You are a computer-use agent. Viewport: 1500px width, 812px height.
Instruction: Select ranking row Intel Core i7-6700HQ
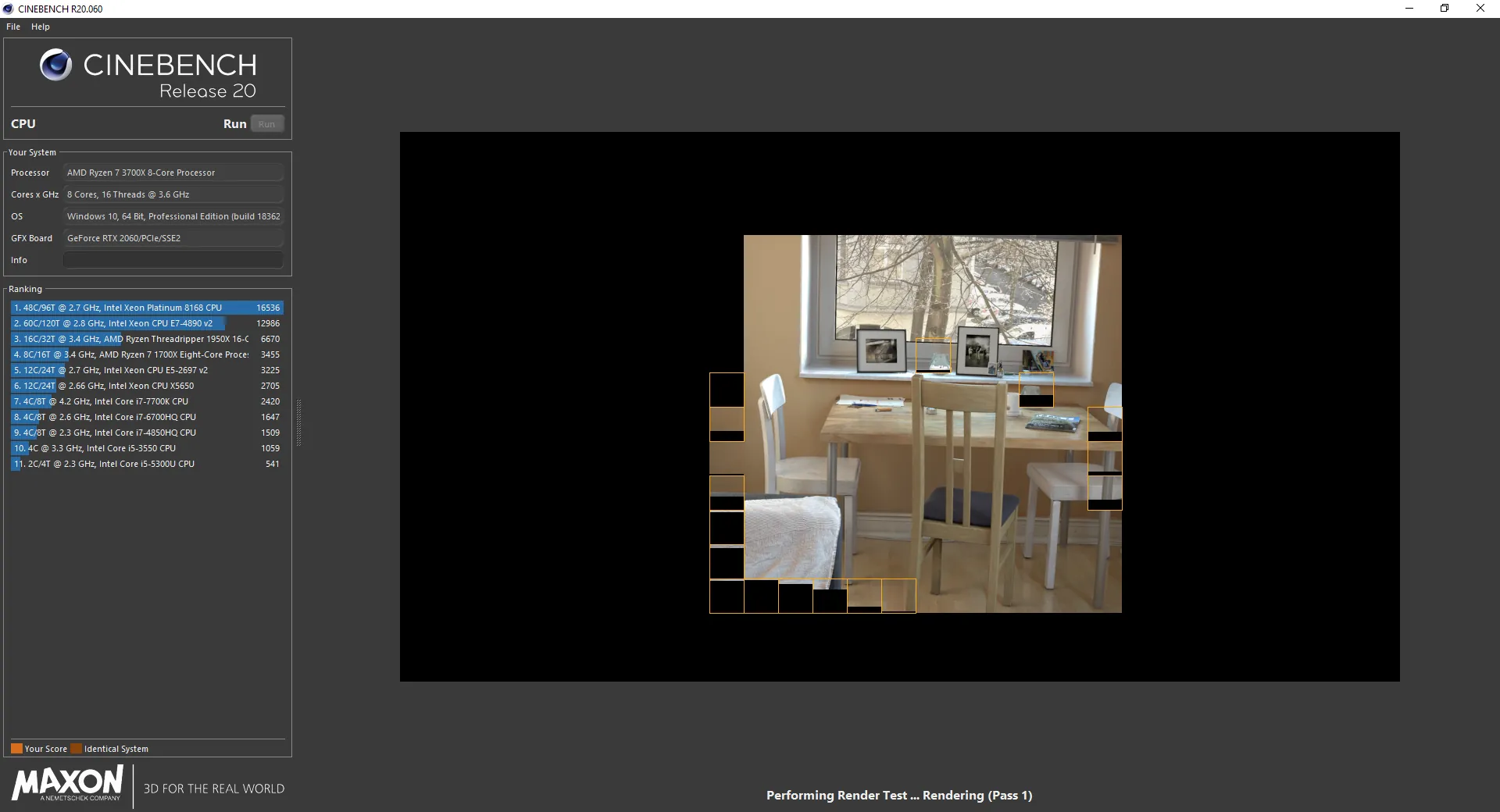[147, 417]
